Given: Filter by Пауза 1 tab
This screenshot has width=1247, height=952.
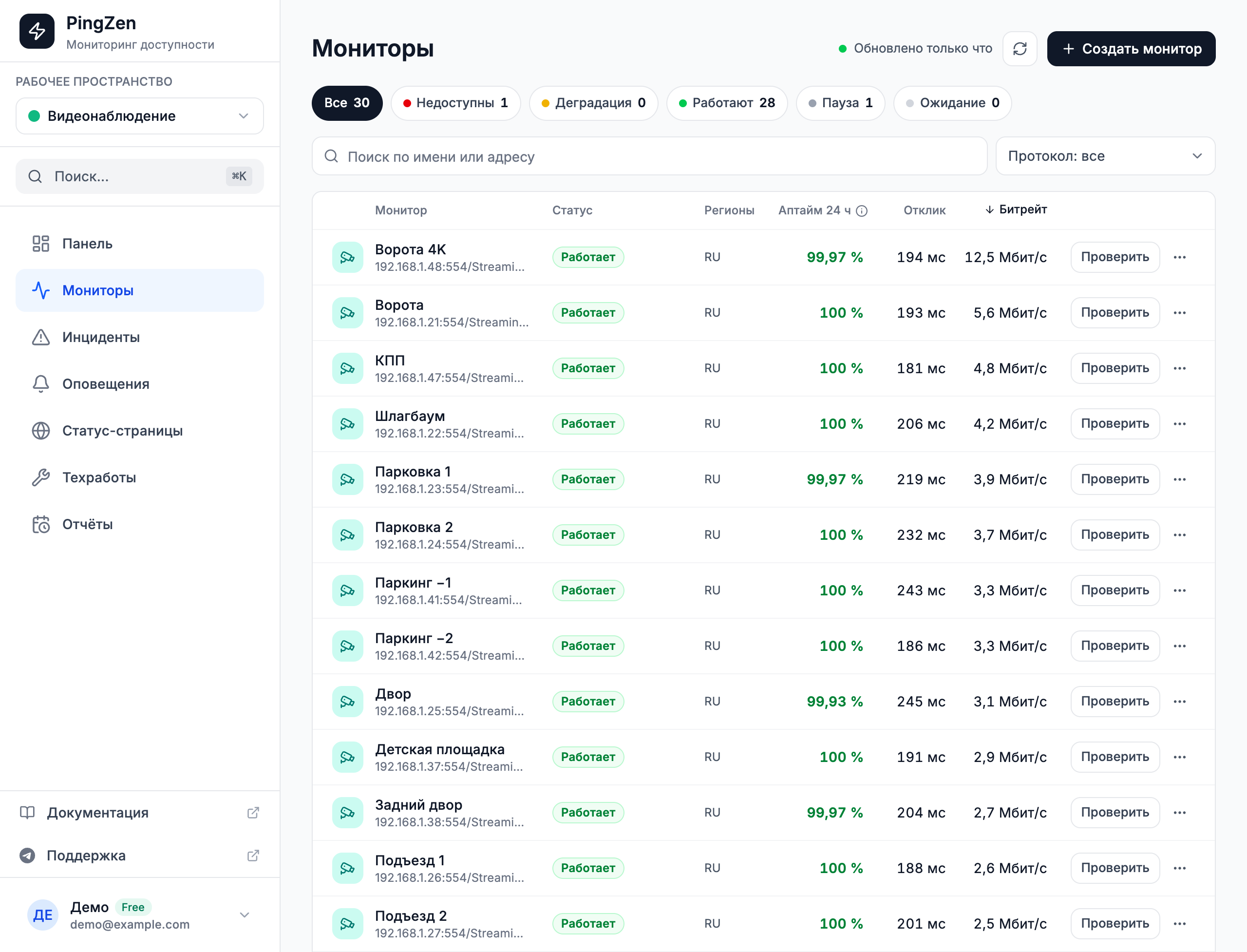Looking at the screenshot, I should (841, 103).
